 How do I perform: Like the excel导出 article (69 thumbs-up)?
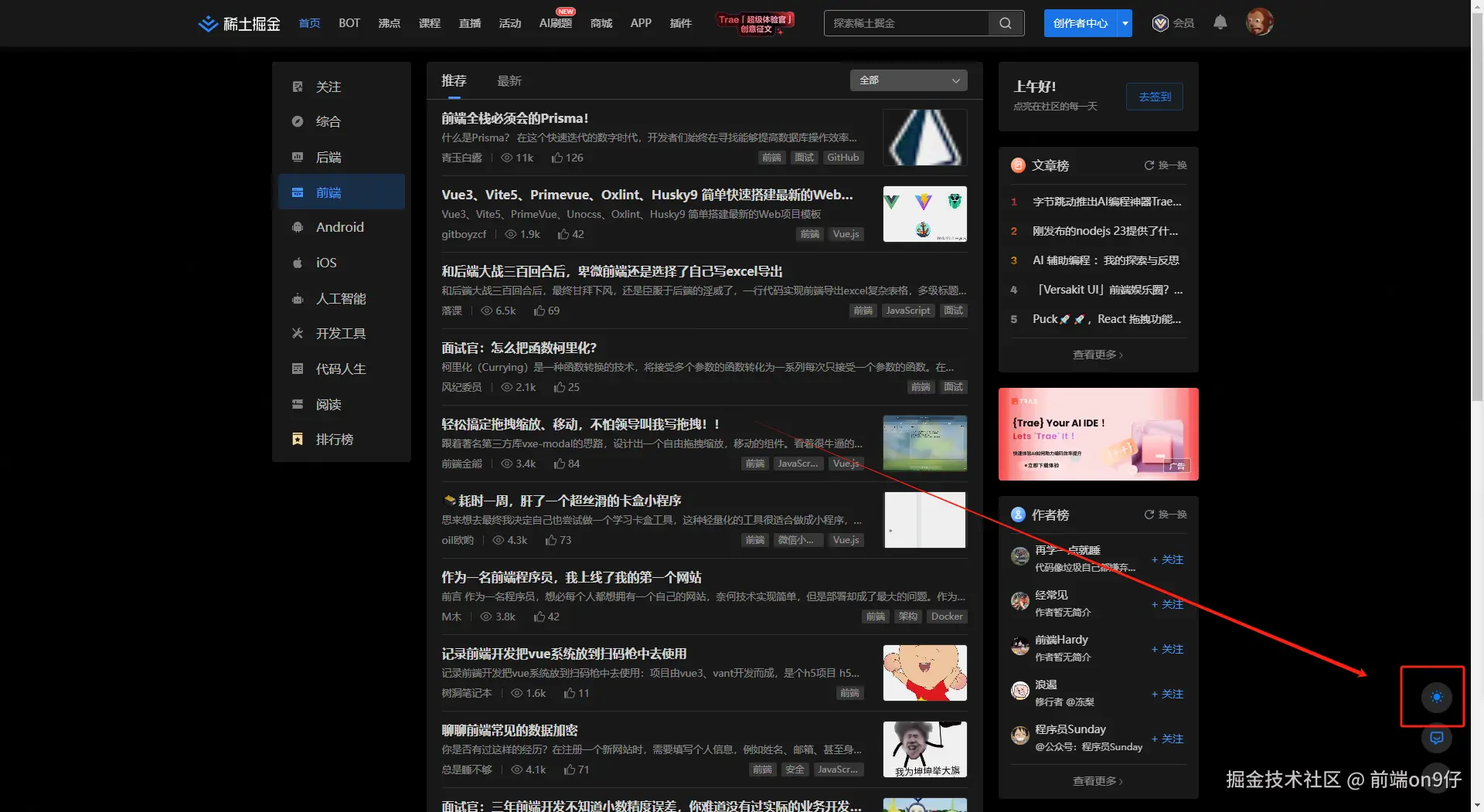click(546, 311)
